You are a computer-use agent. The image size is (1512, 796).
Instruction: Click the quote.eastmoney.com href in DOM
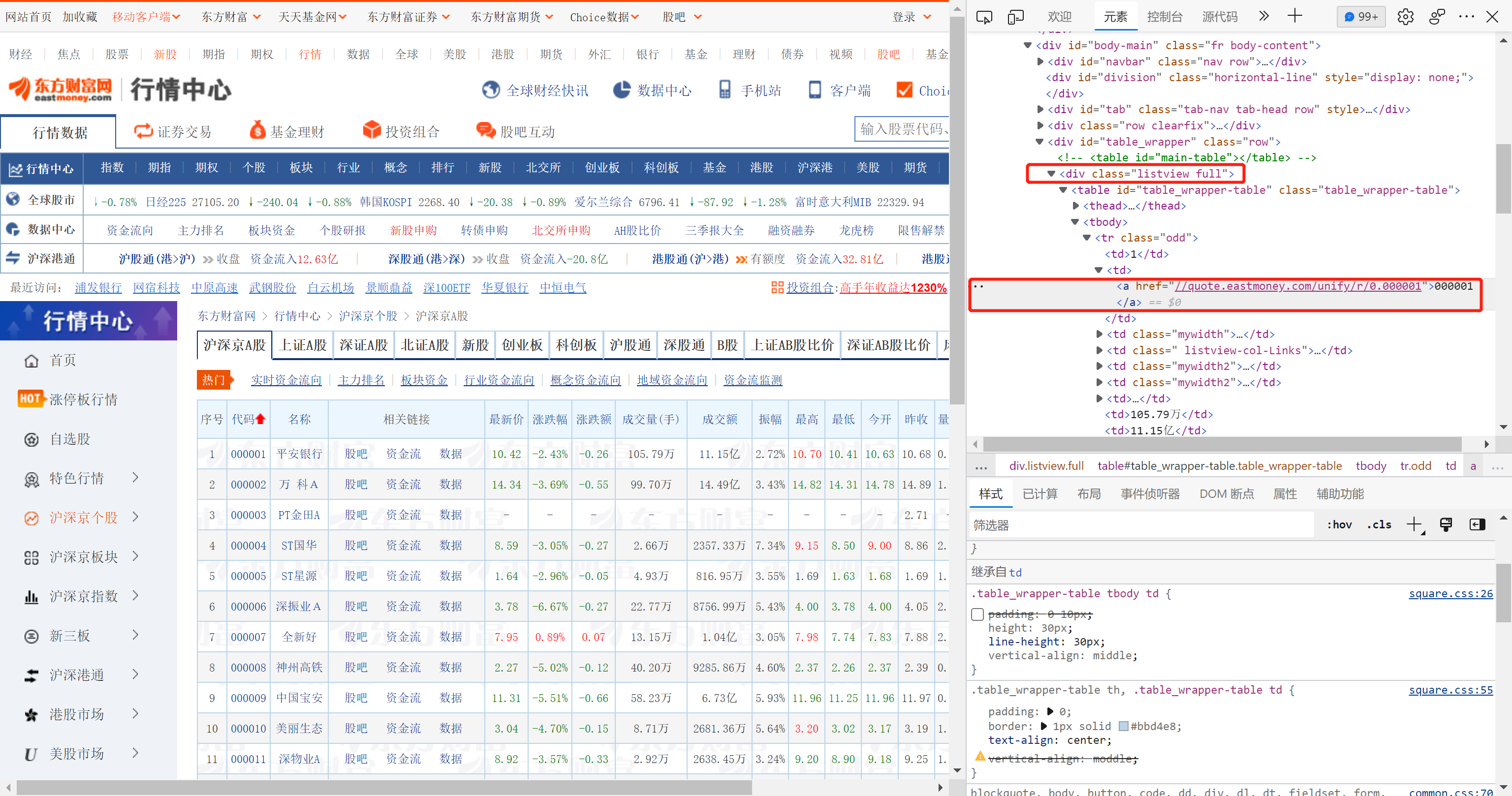[x=1297, y=286]
